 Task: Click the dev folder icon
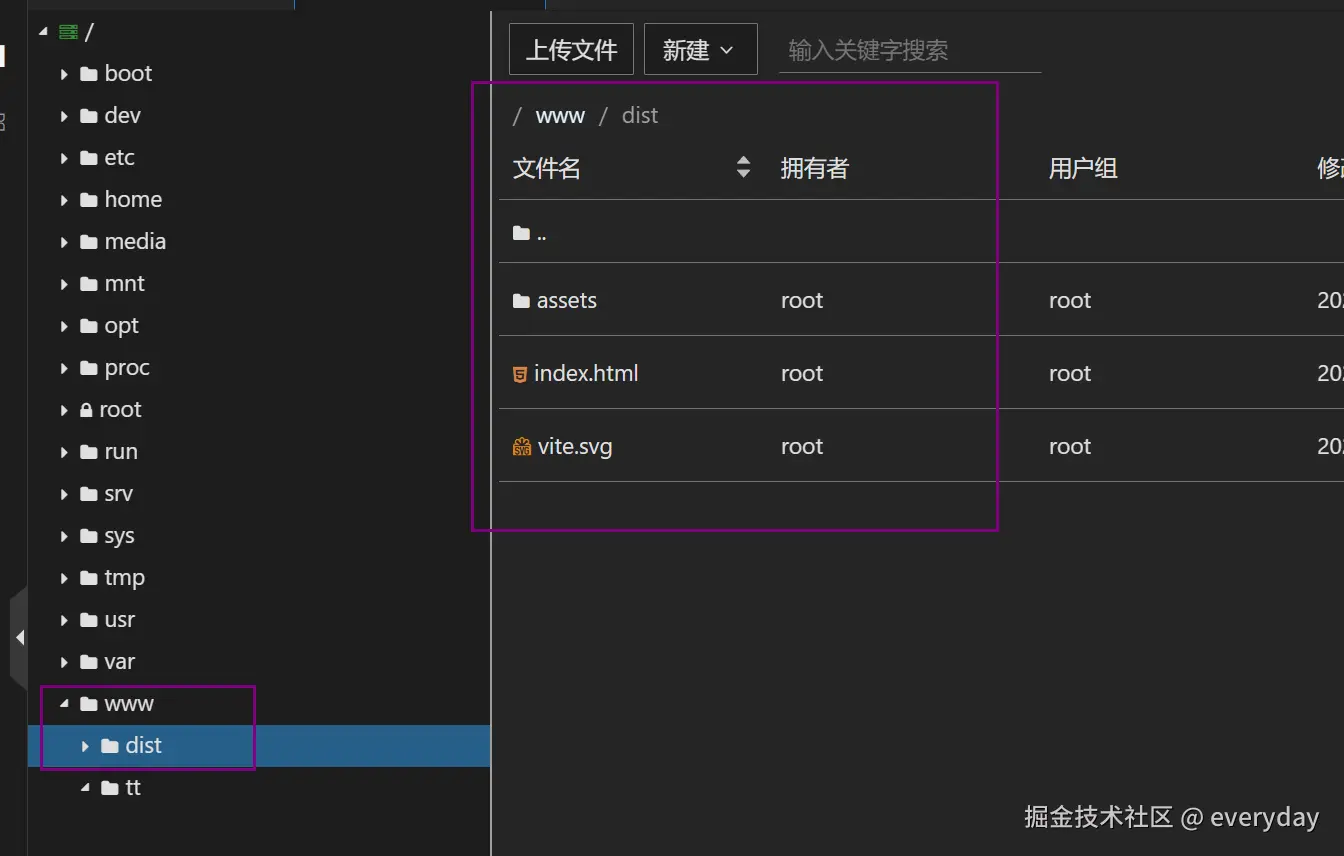[89, 116]
